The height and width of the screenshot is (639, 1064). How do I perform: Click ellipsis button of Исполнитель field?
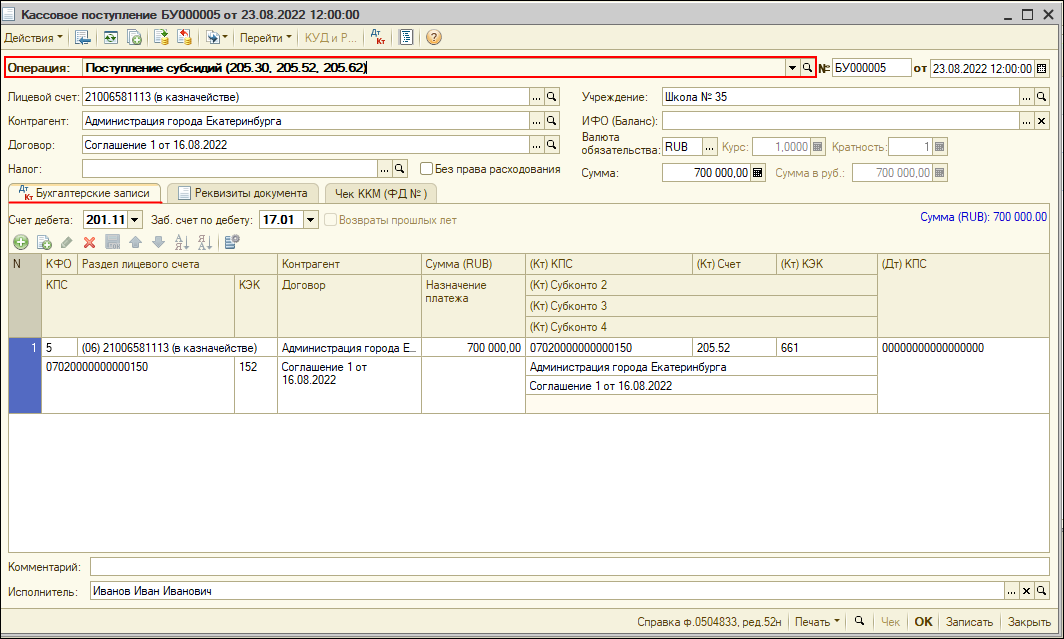click(1012, 591)
